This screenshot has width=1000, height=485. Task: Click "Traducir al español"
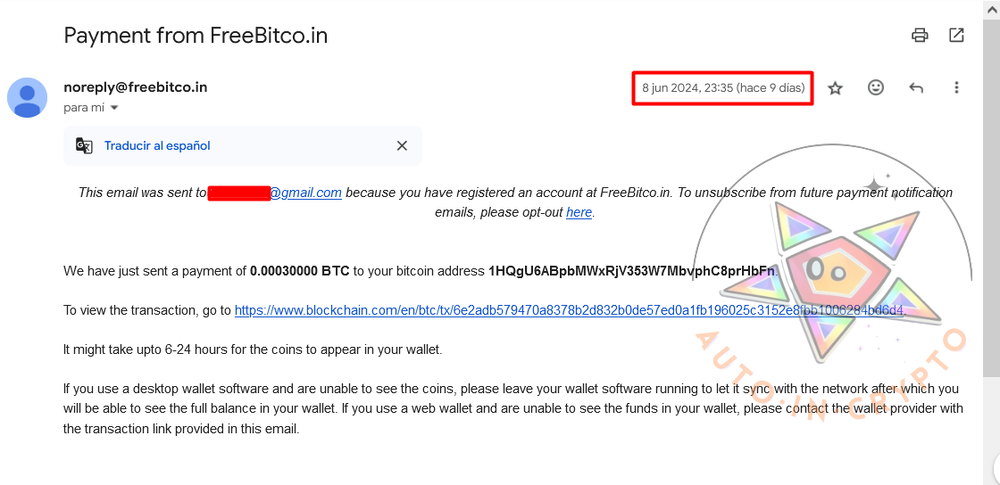[157, 146]
